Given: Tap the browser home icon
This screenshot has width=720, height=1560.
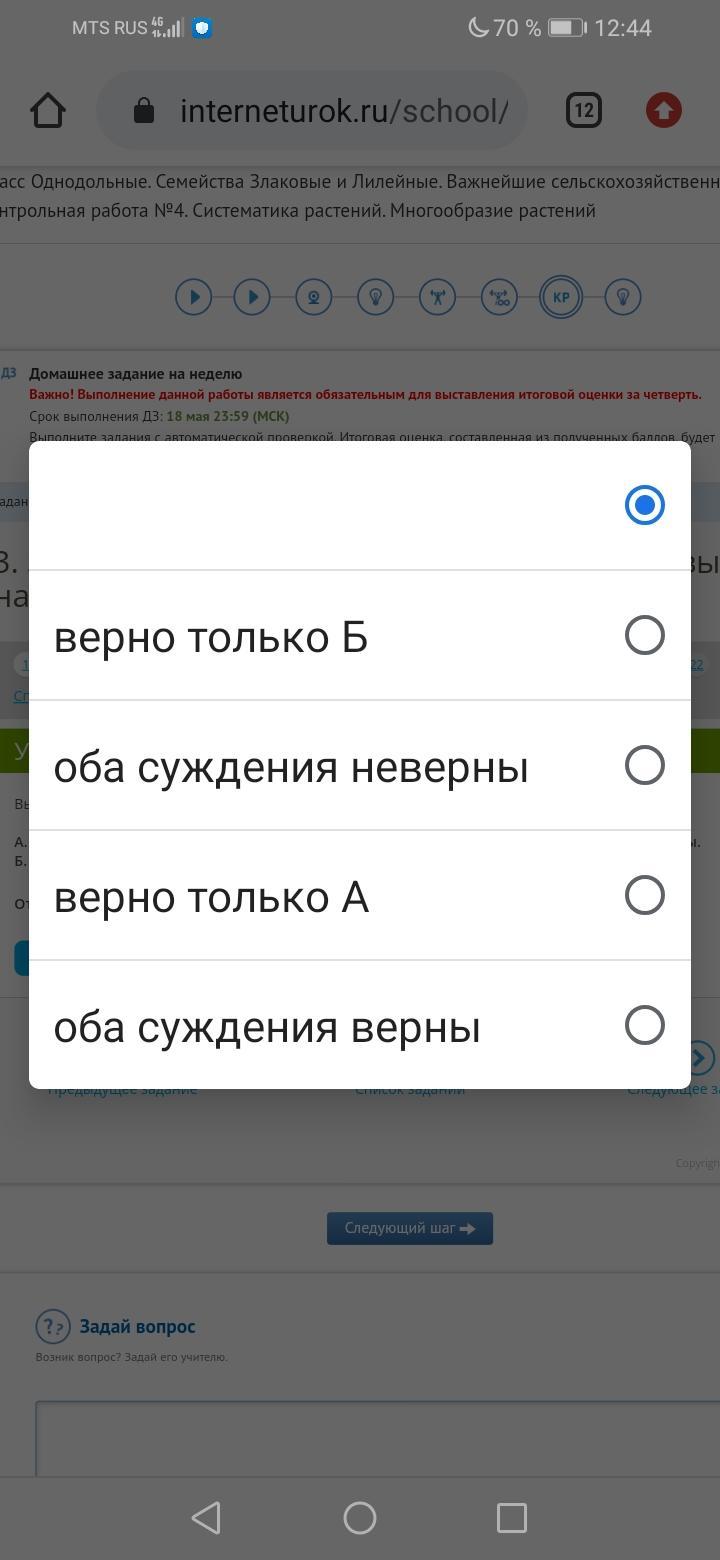Looking at the screenshot, I should tap(47, 111).
